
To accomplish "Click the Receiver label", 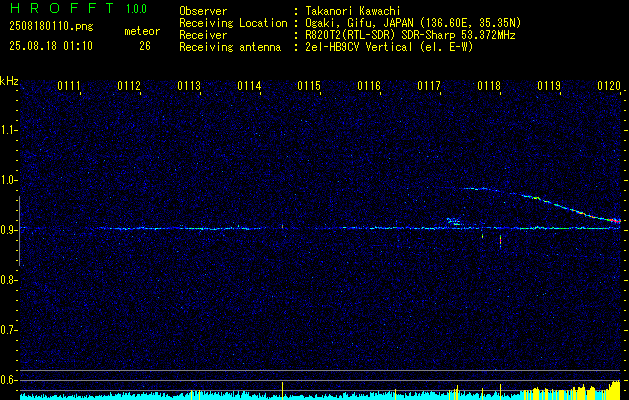I will tap(203, 35).
